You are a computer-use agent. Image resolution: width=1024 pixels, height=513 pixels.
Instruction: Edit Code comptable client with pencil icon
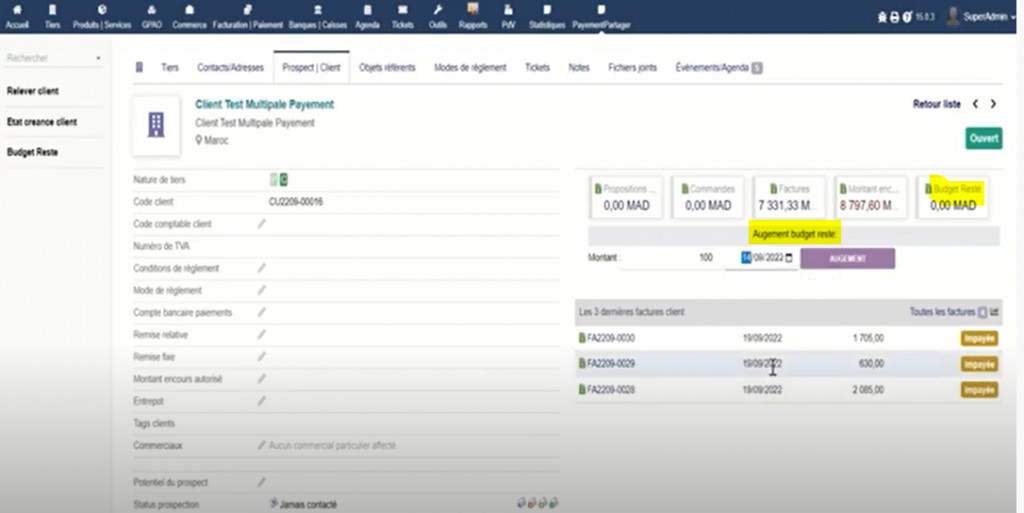pyautogui.click(x=262, y=224)
